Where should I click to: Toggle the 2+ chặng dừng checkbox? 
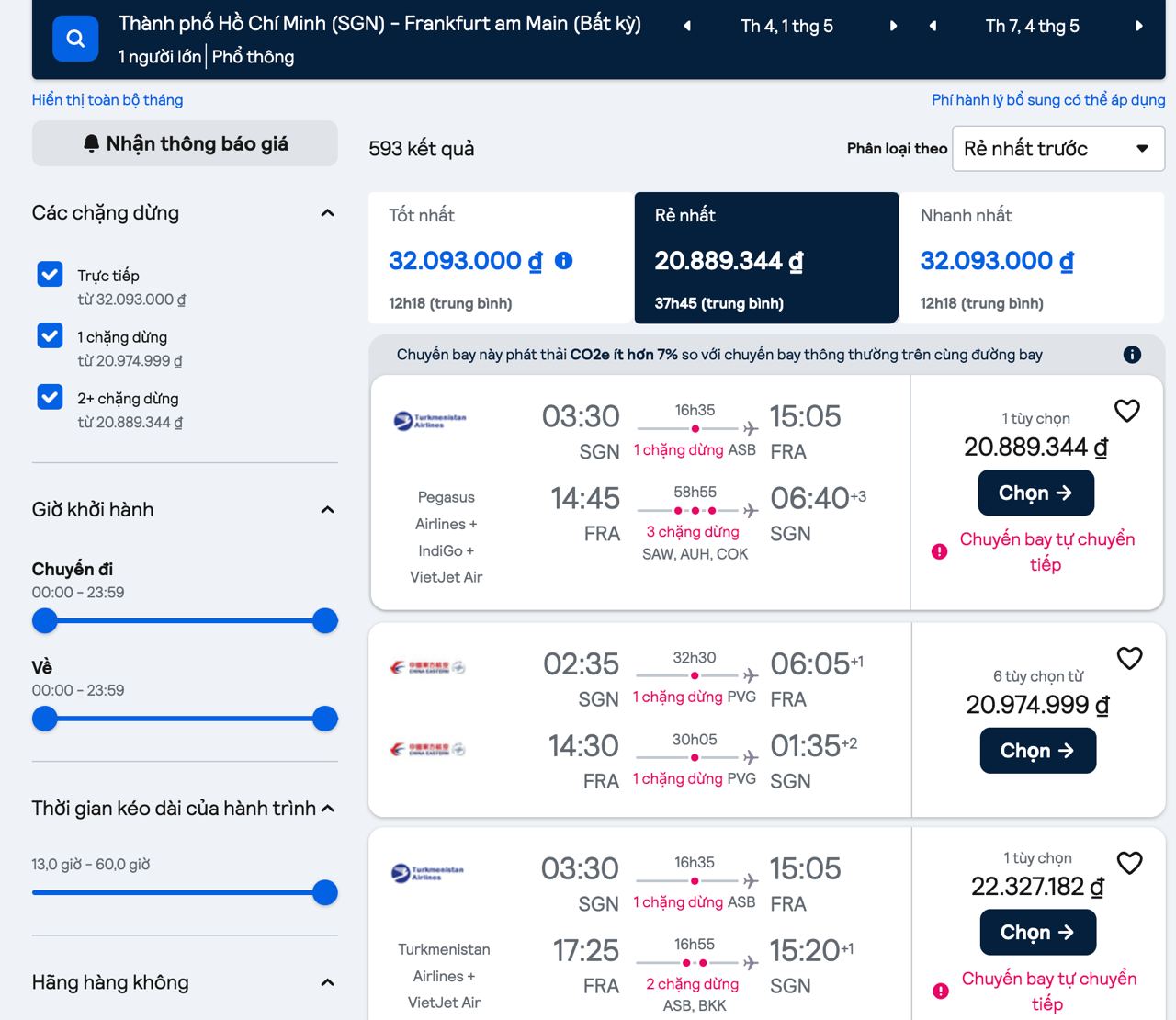(51, 398)
